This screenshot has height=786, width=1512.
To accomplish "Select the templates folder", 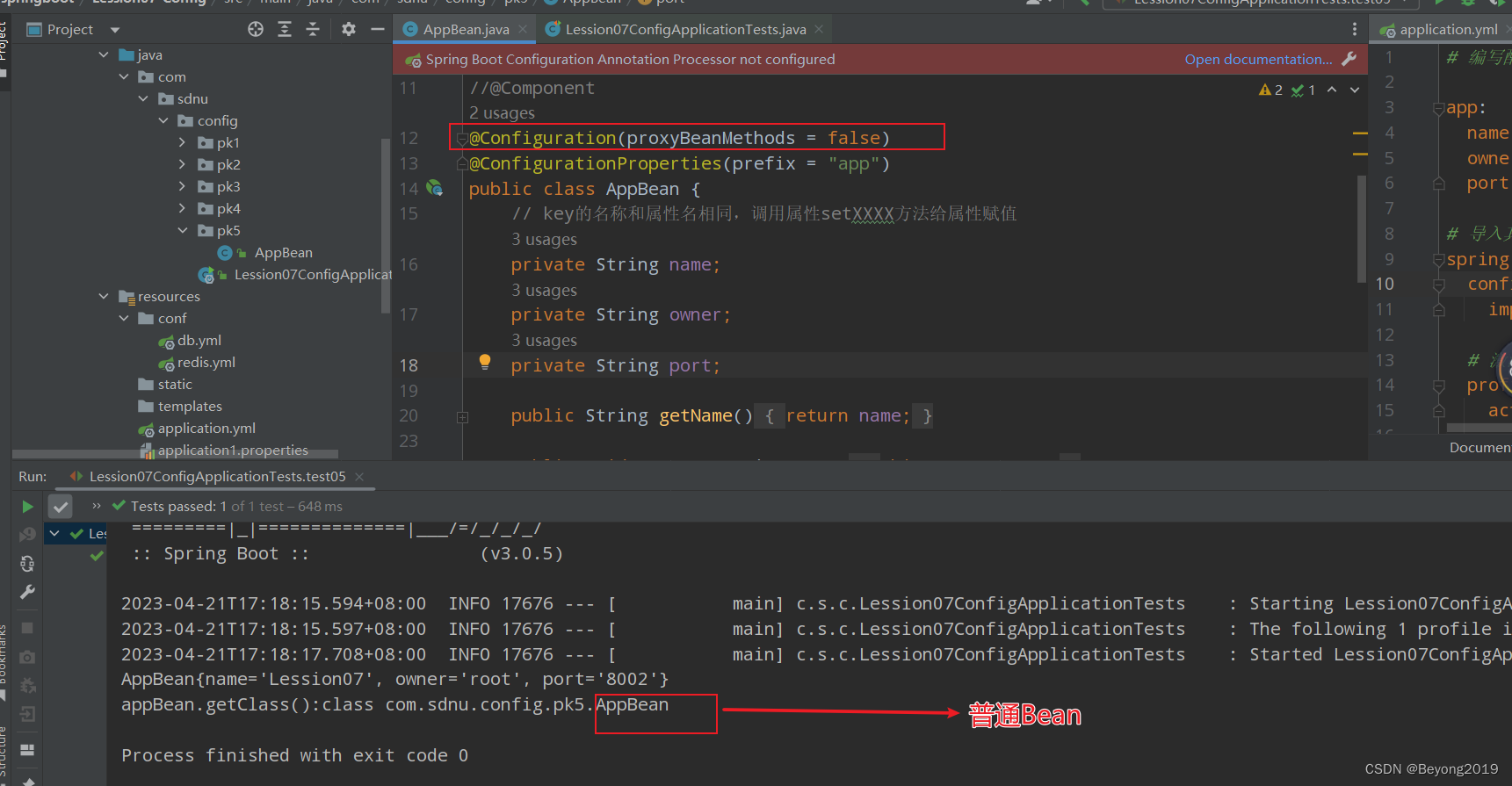I will coord(189,406).
